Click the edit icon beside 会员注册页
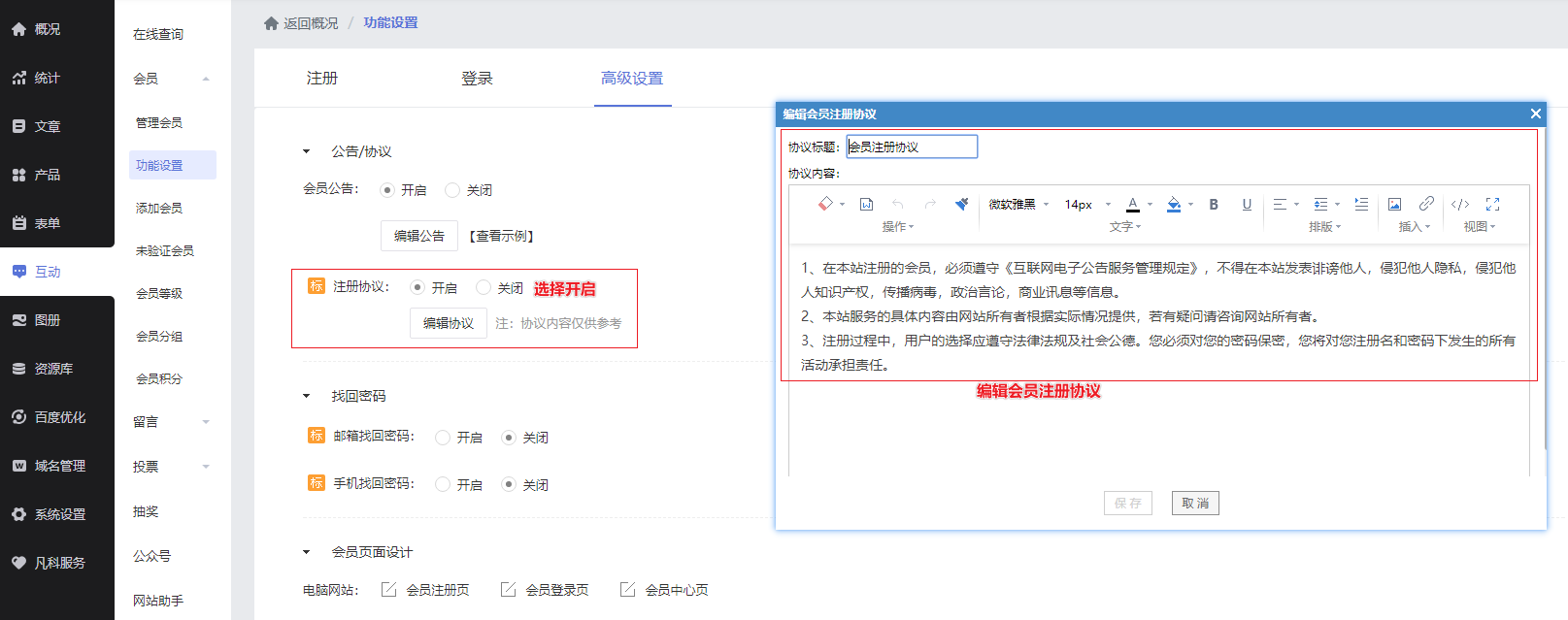Screen dimensions: 1568x620 tap(388, 589)
